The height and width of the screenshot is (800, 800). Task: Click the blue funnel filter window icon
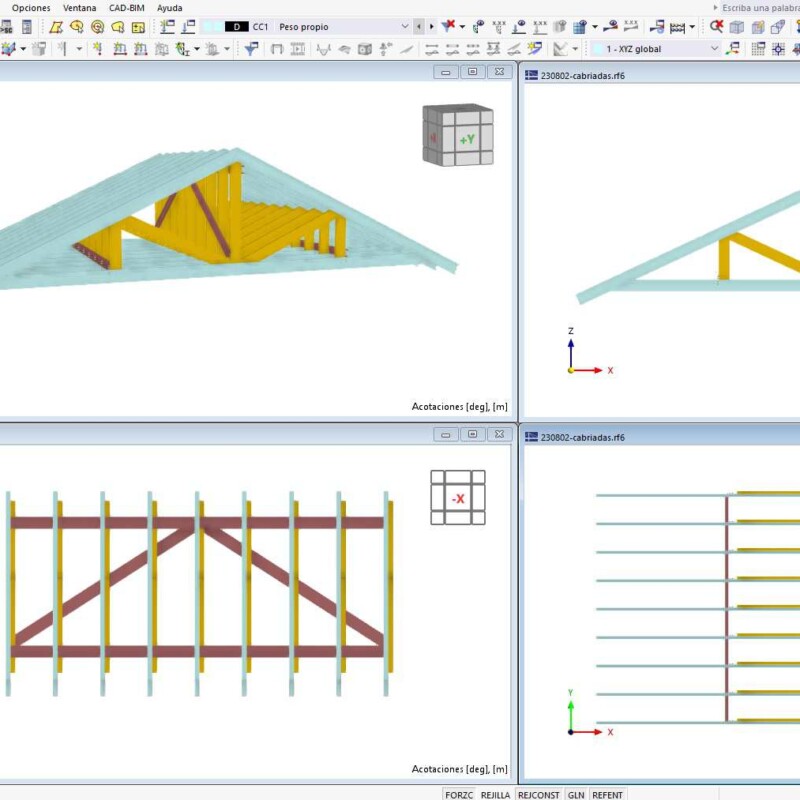251,49
